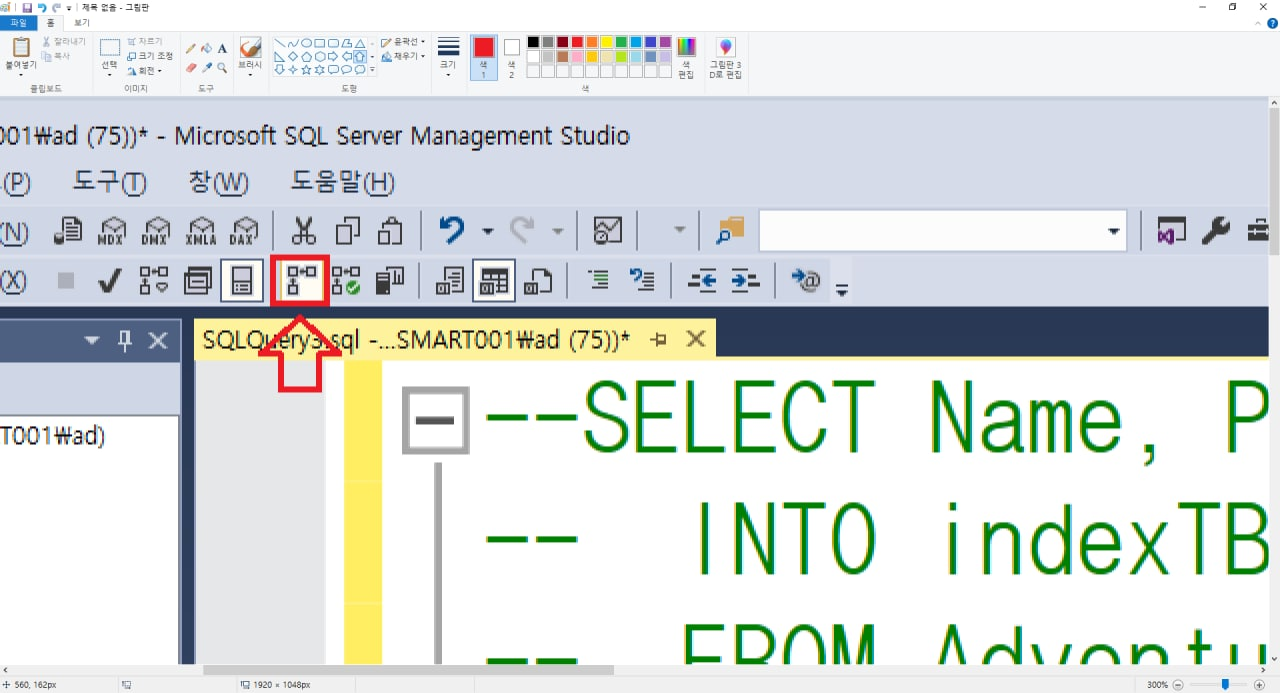
Task: Toggle Include Live Query Statistics icon
Action: (x=346, y=281)
